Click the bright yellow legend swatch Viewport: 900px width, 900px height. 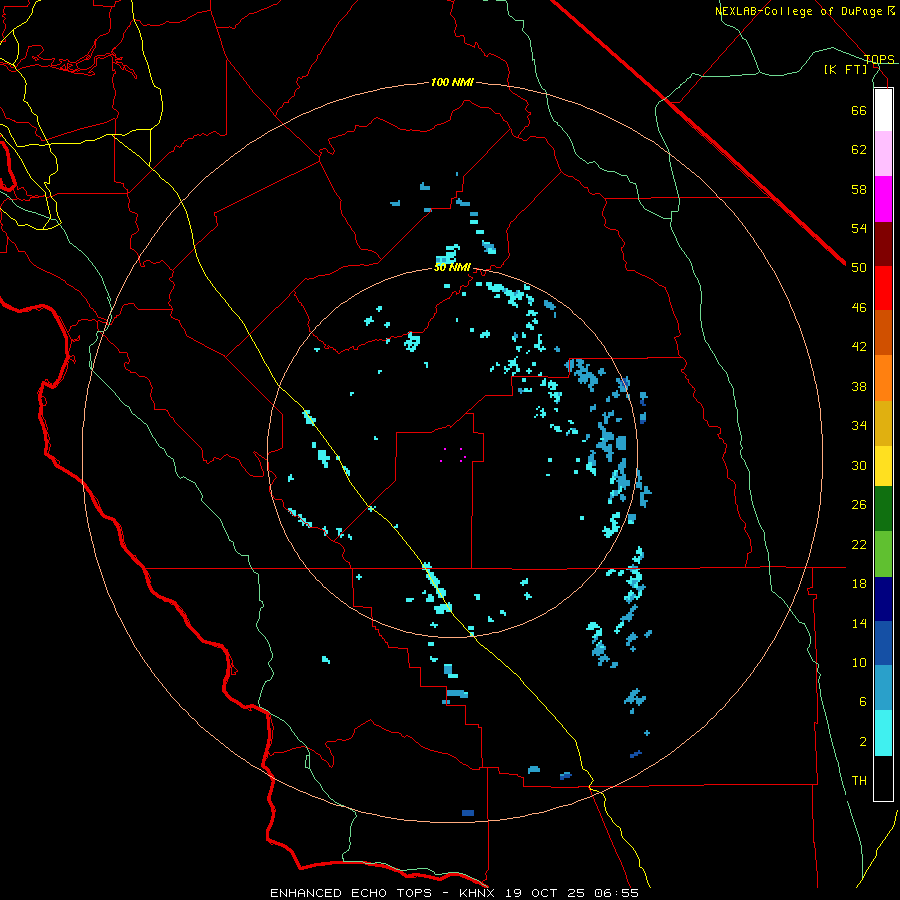click(x=883, y=466)
